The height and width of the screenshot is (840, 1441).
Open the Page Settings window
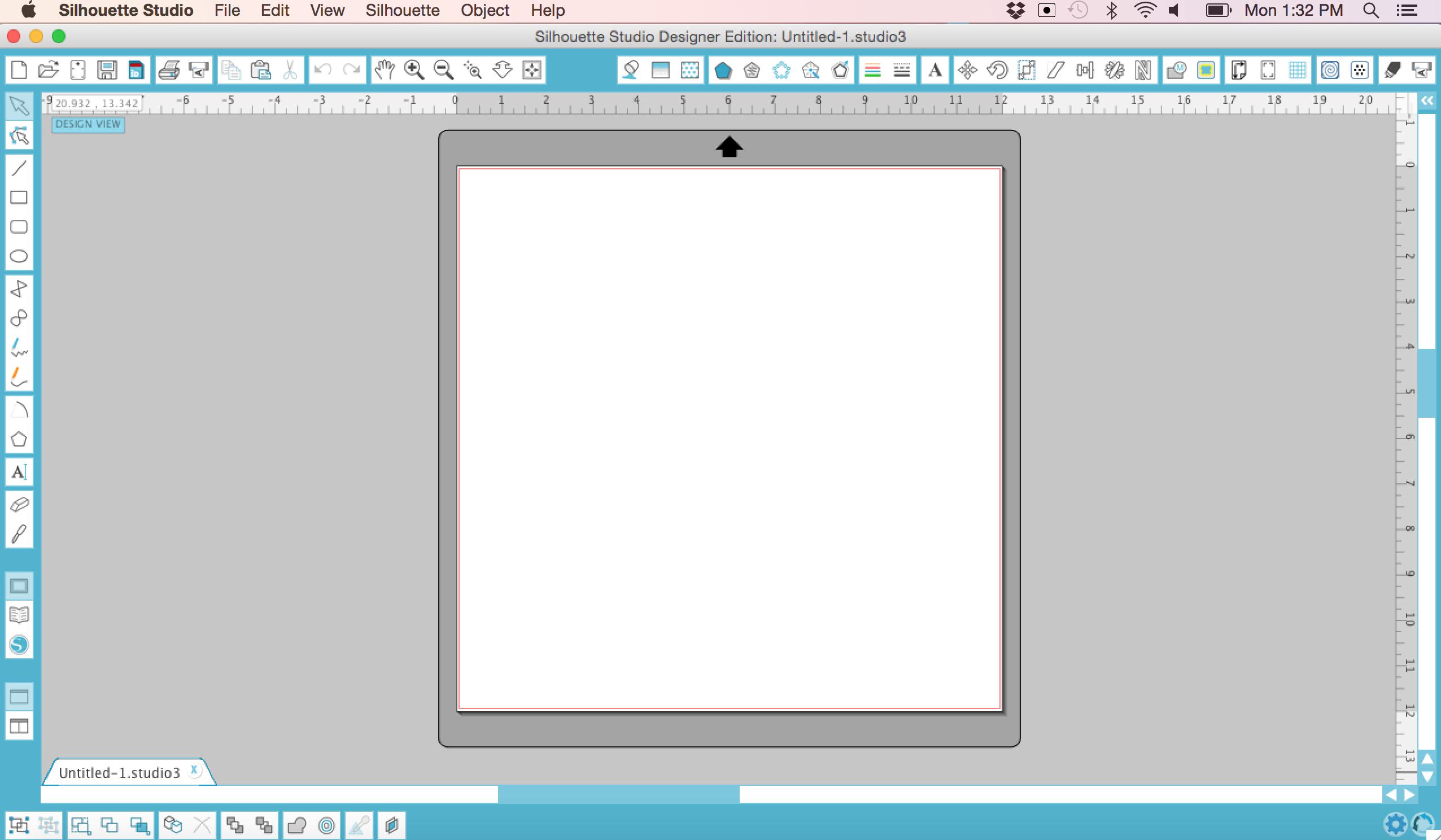point(1239,70)
